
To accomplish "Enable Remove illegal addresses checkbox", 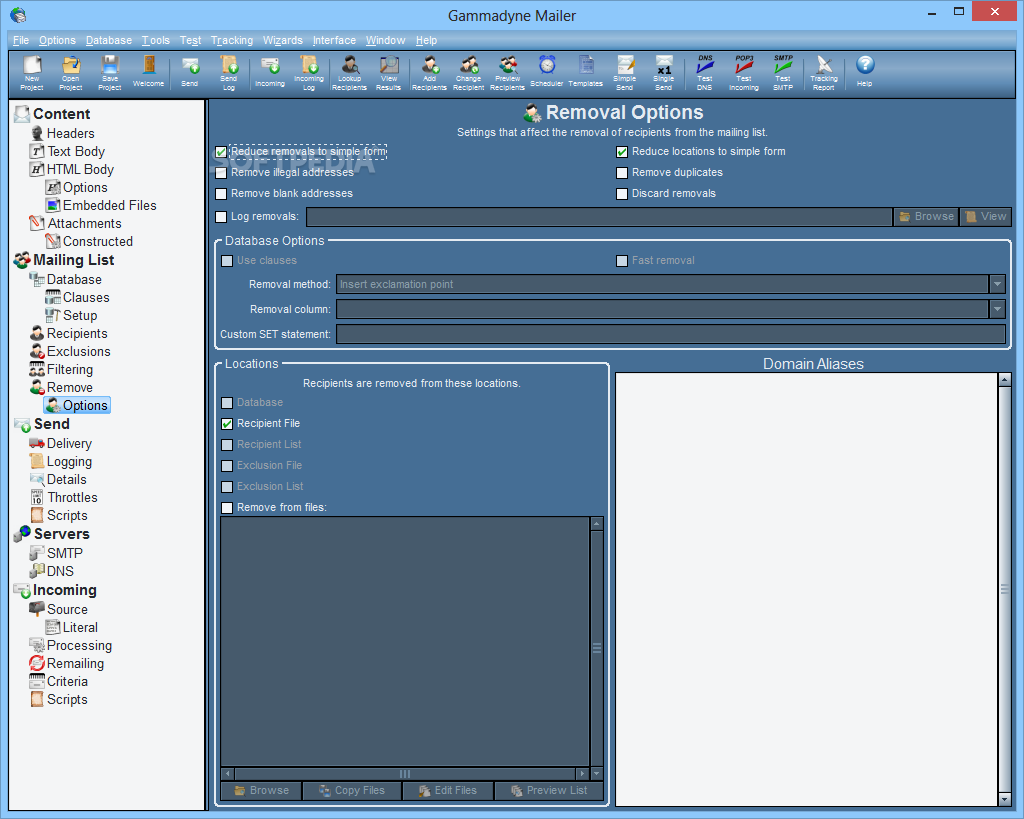I will pos(221,173).
